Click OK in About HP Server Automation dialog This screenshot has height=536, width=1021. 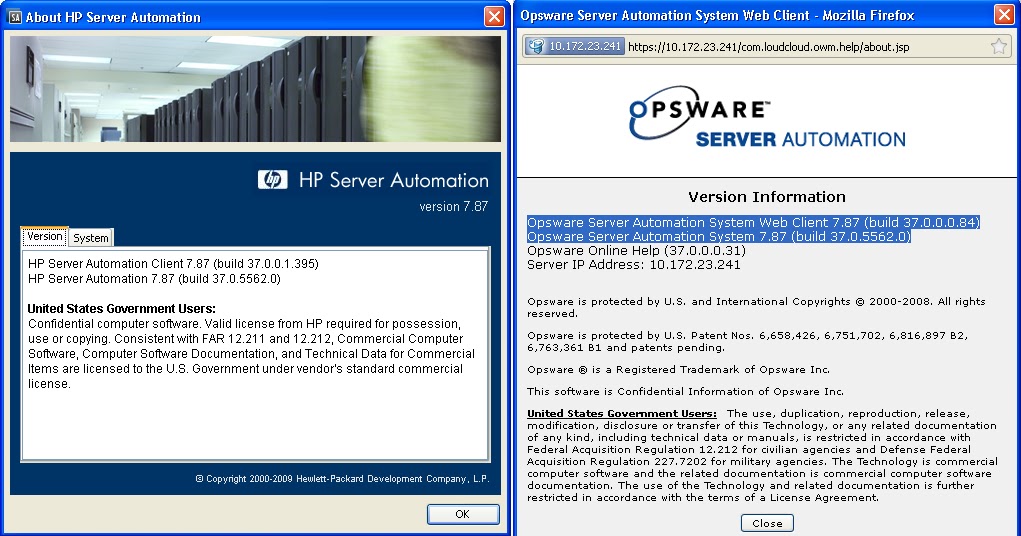463,514
